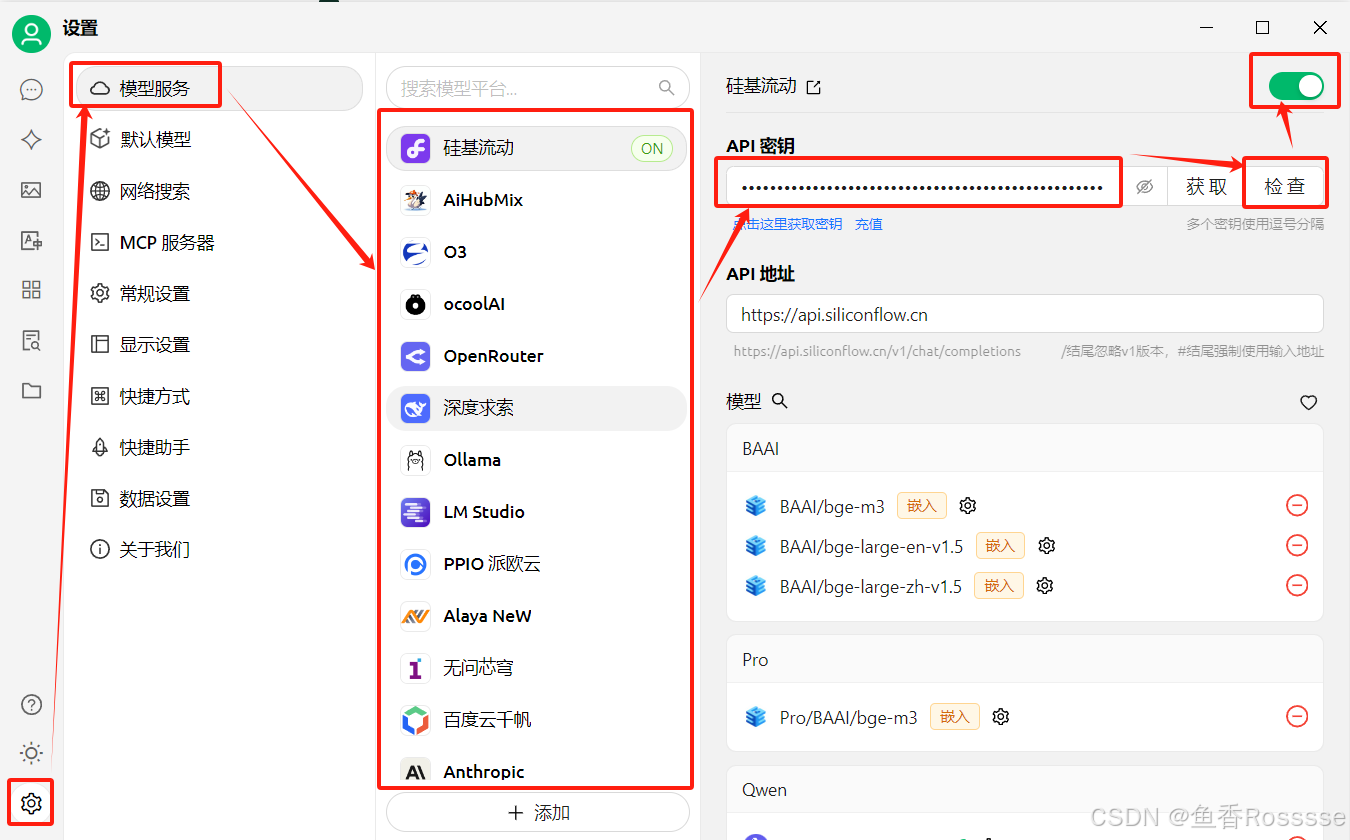
Task: Select Ollama provider
Action: coord(537,460)
